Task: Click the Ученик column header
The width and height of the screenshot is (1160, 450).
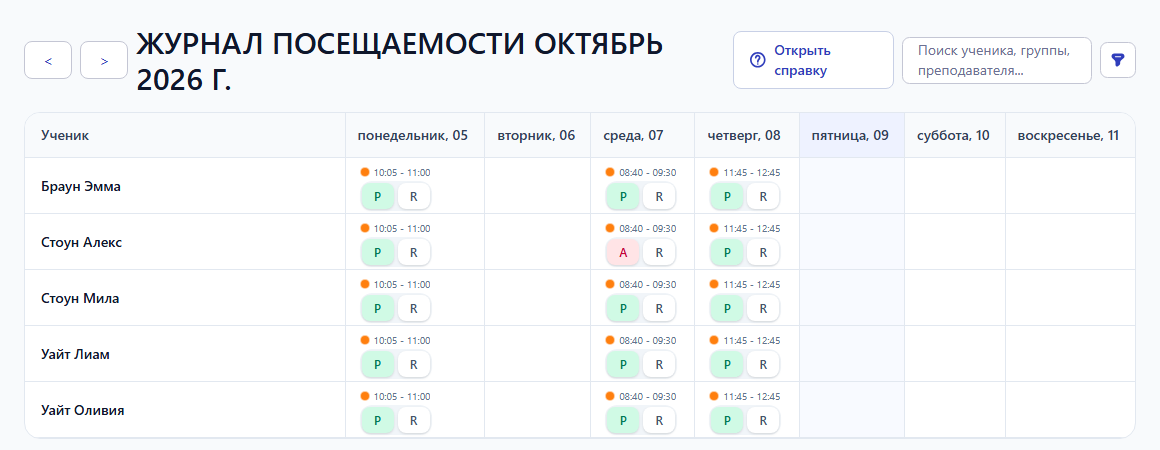Action: 185,135
